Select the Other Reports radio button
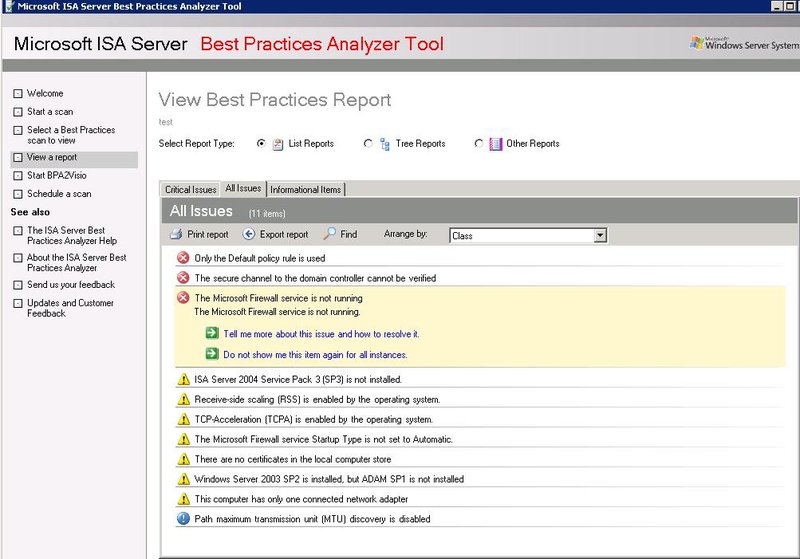800x559 pixels. 479,143
